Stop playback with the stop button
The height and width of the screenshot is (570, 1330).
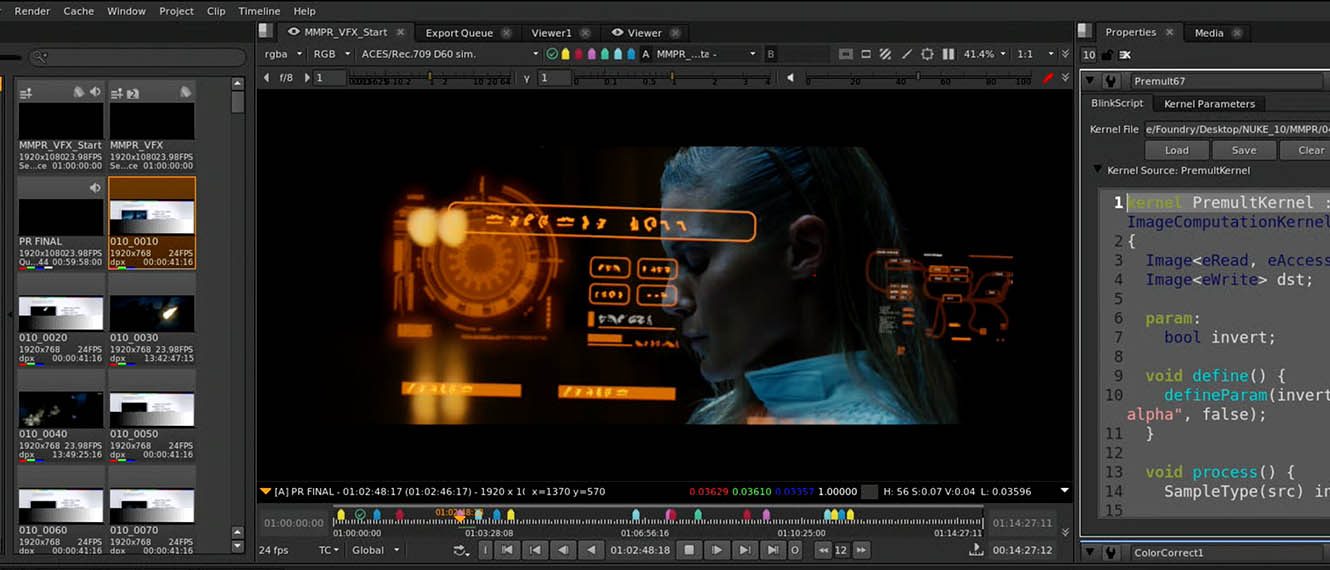click(689, 550)
